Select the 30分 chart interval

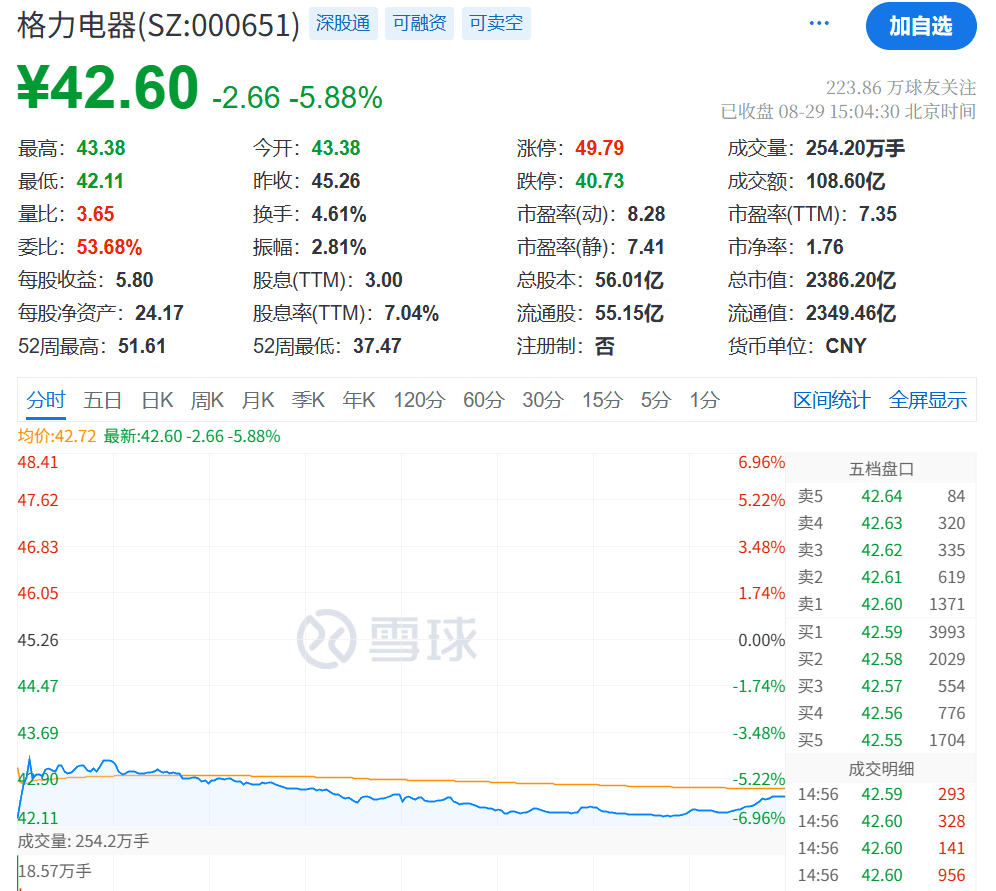[542, 399]
